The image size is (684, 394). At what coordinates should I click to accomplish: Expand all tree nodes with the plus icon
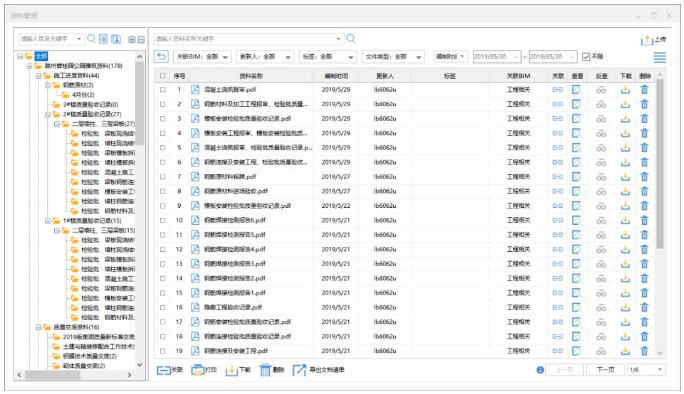click(132, 39)
